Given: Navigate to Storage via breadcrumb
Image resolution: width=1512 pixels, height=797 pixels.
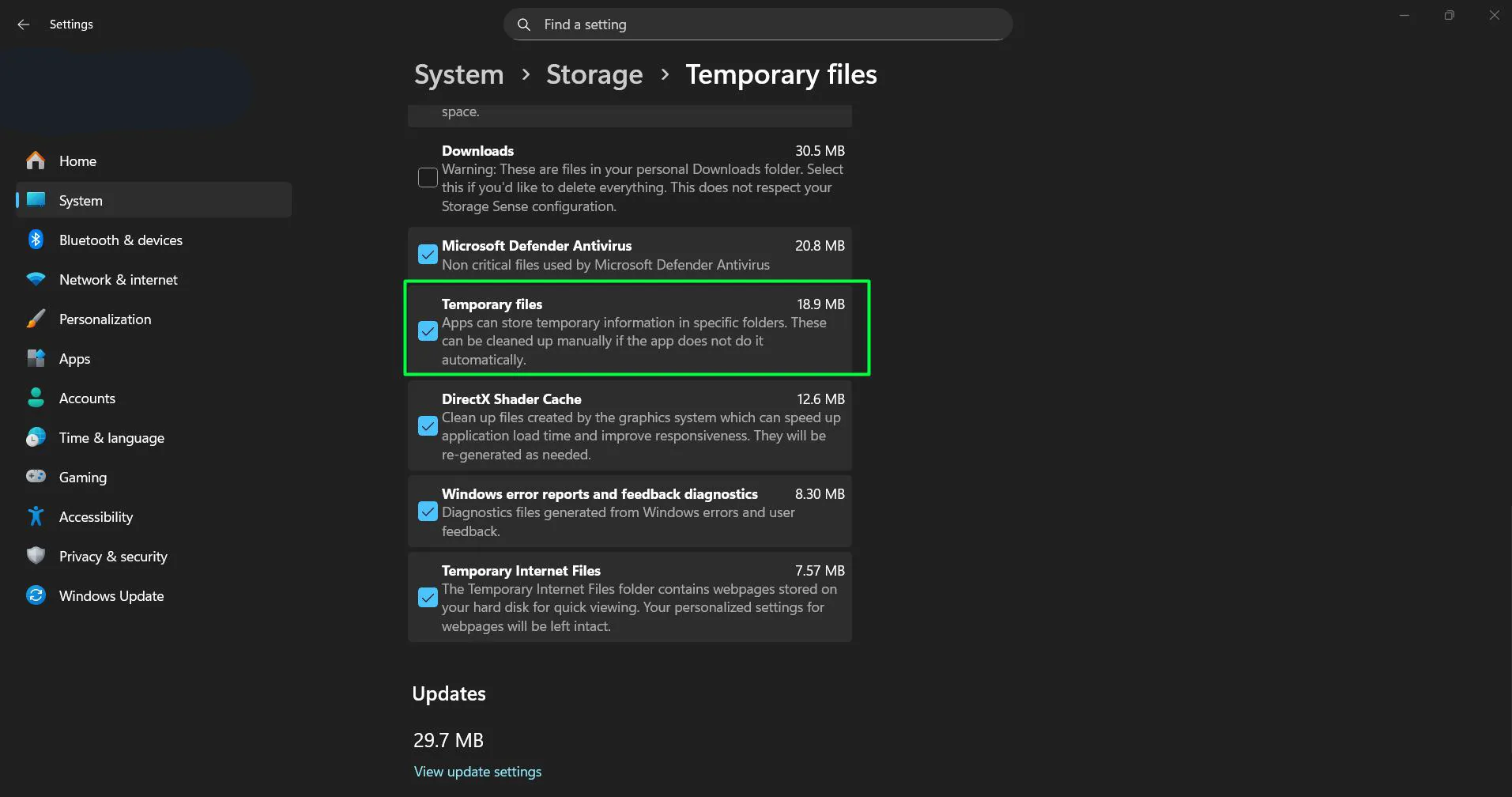Looking at the screenshot, I should [x=594, y=74].
